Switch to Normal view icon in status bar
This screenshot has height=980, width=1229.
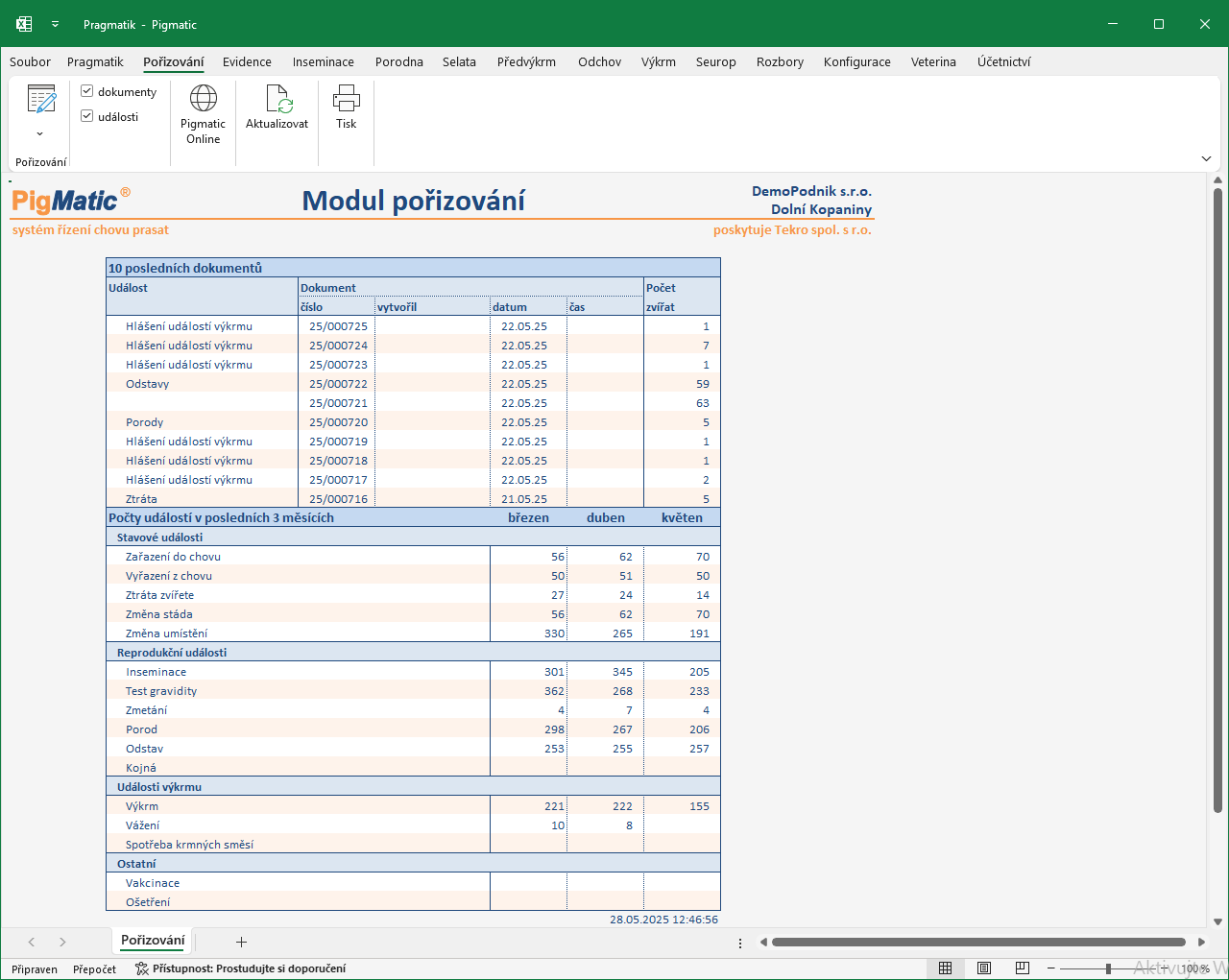pyautogui.click(x=945, y=968)
